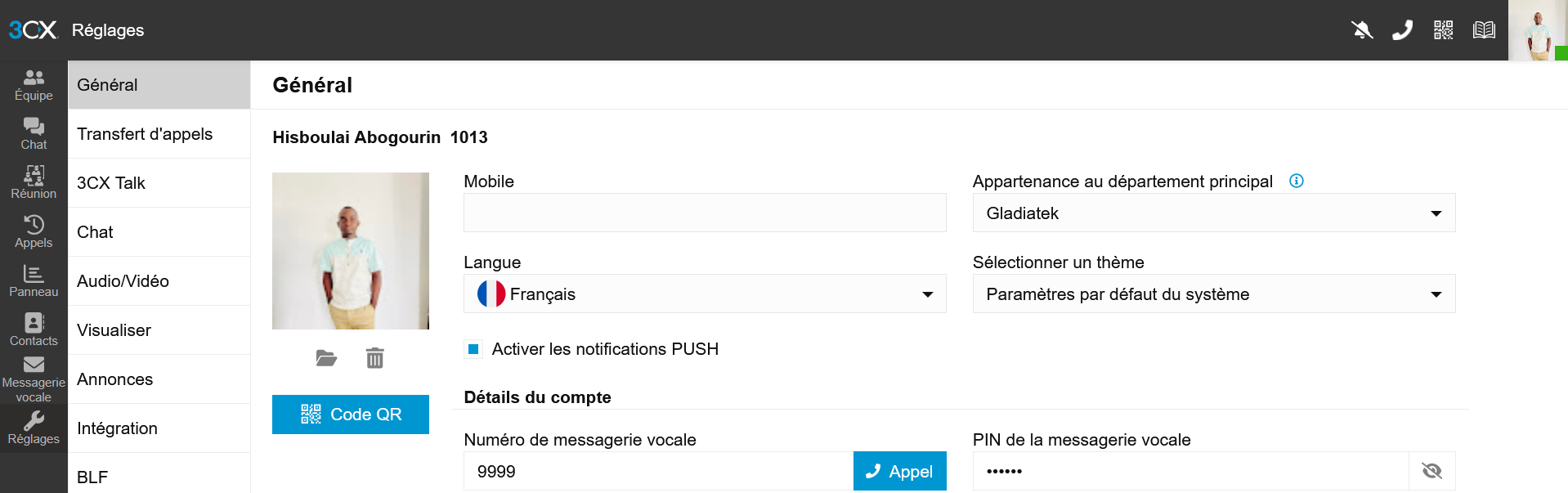Delete profile picture with trash icon
Image resolution: width=1568 pixels, height=493 pixels.
(x=374, y=358)
